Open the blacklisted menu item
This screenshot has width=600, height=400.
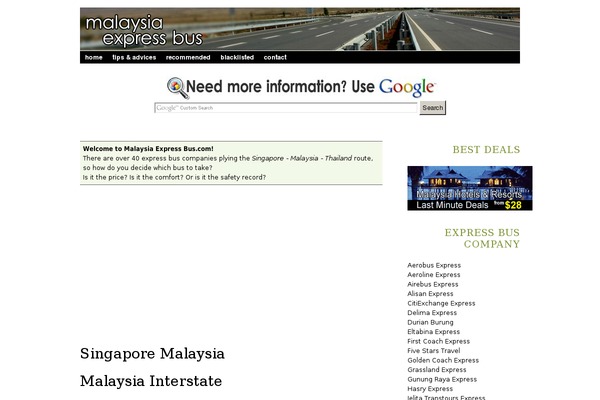[x=237, y=57]
